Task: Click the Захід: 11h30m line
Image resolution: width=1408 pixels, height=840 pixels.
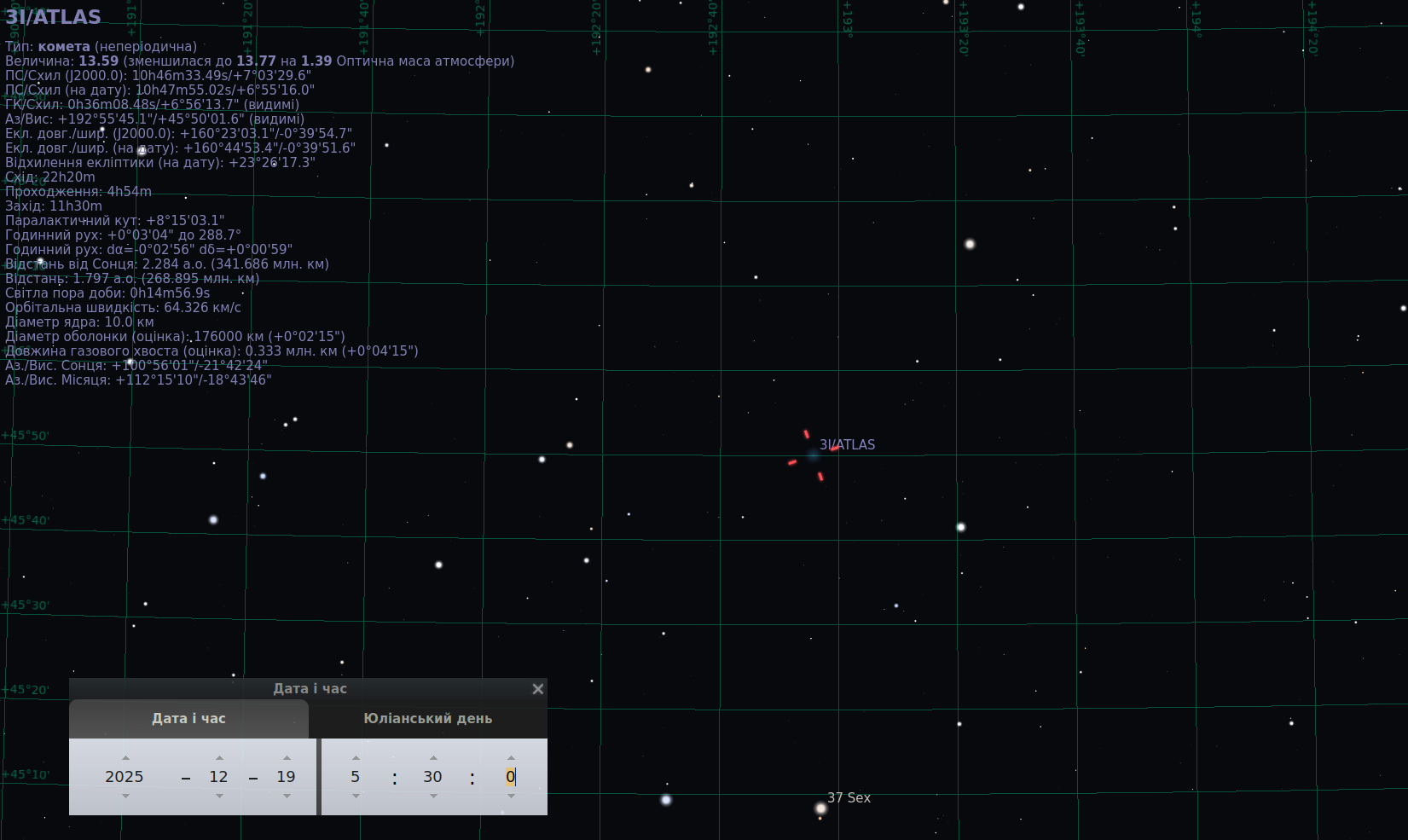Action: click(x=54, y=206)
